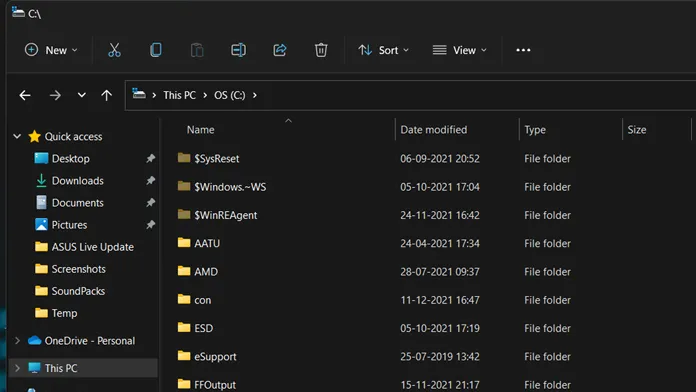Viewport: 696px width, 392px height.
Task: Select OneDrive - Personal in sidebar
Action: coord(90,341)
